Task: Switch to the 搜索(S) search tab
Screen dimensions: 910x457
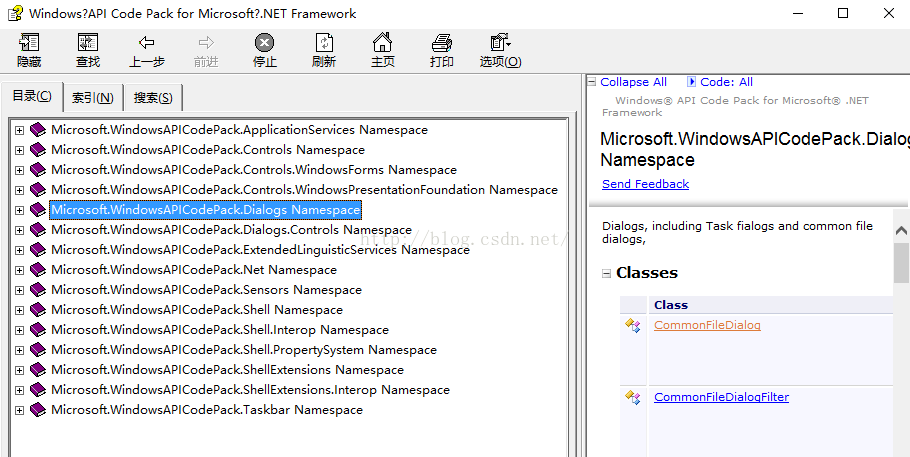Action: [x=153, y=98]
